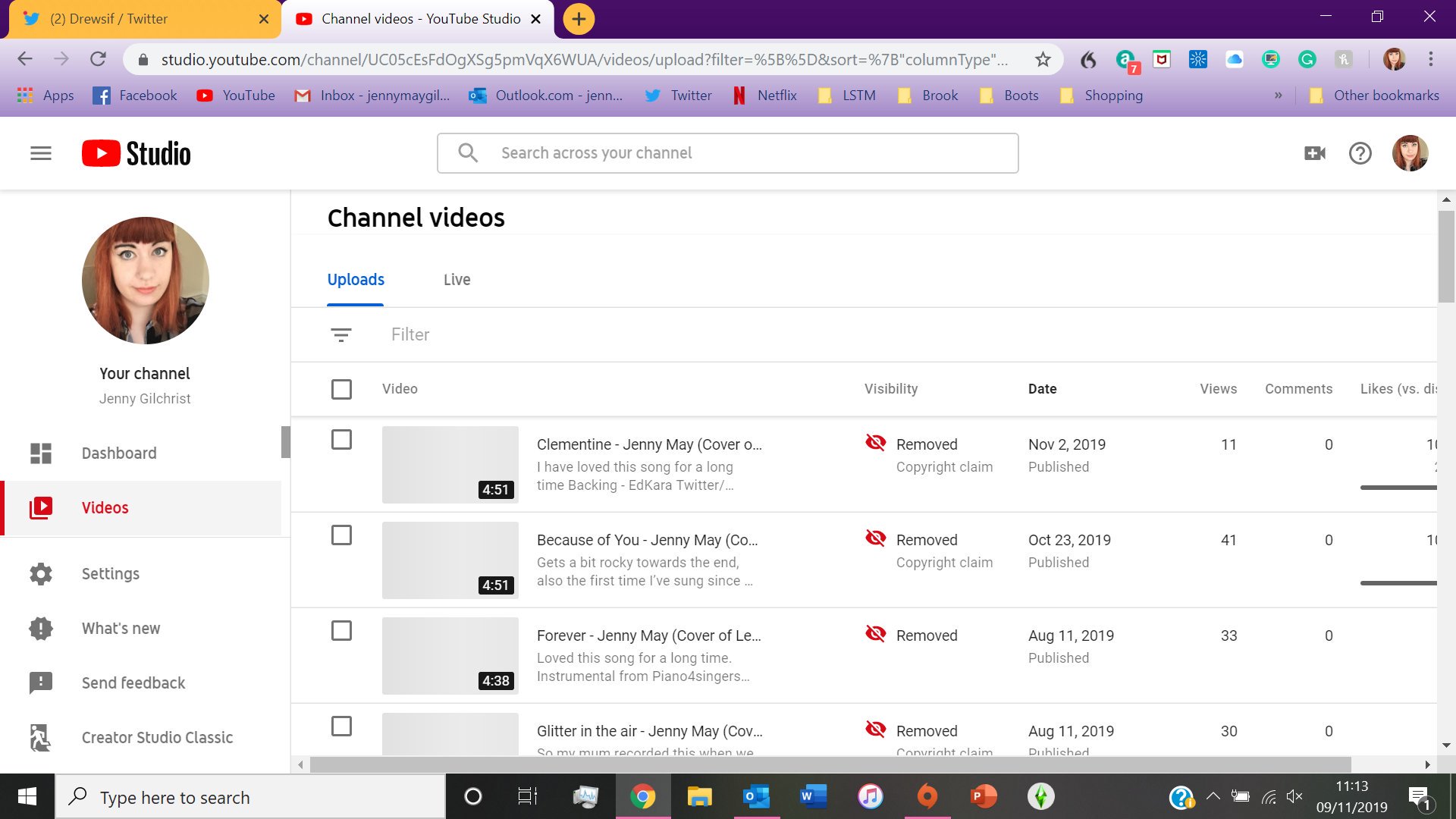Click the create video camera icon
This screenshot has width=1456, height=819.
pyautogui.click(x=1314, y=152)
